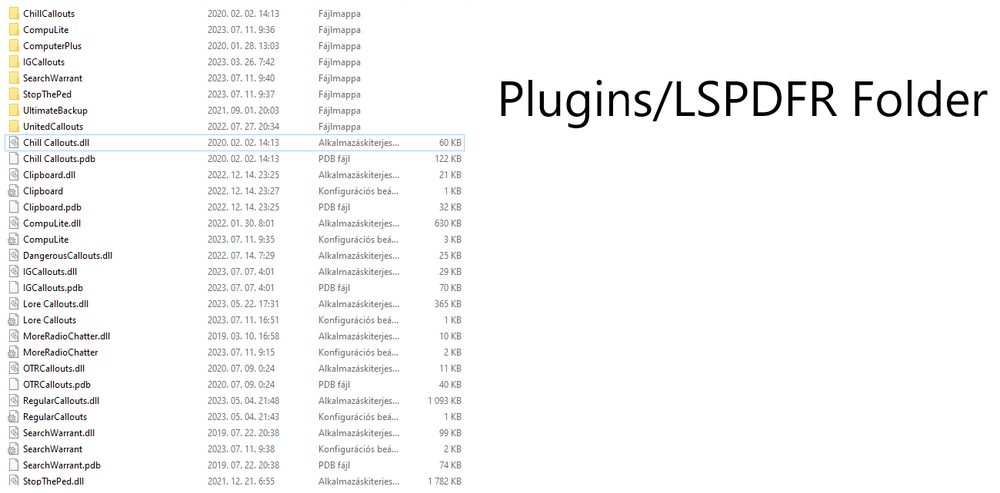Click the date '2023. 05. 04. 21:48'

click(243, 401)
